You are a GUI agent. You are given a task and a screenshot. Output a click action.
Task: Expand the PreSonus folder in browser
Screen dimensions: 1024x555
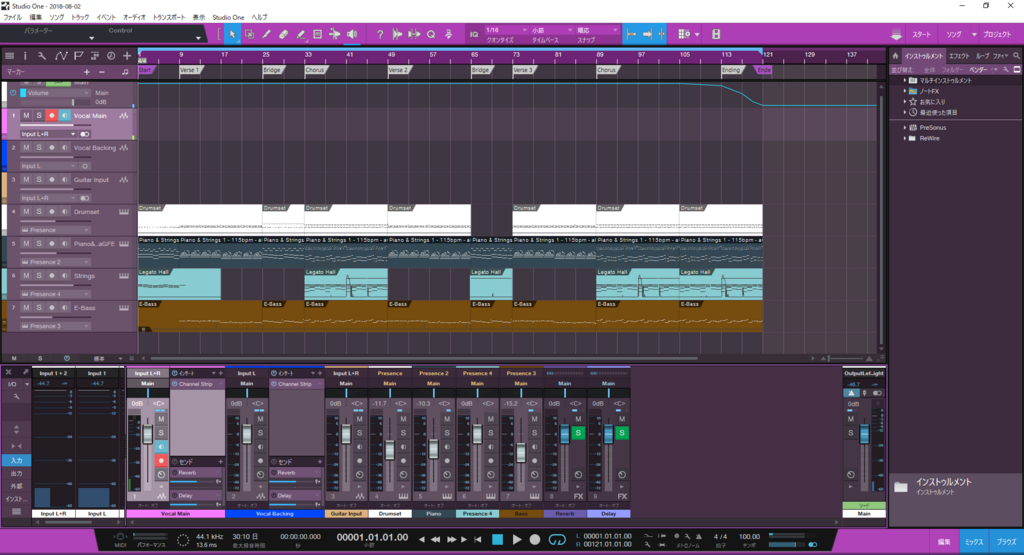tap(905, 127)
